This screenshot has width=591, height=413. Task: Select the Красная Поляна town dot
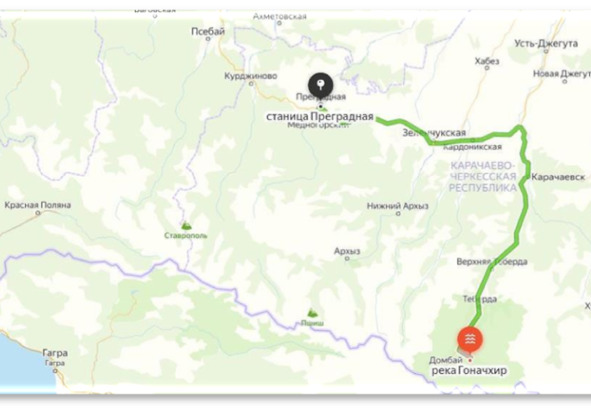coord(38,213)
